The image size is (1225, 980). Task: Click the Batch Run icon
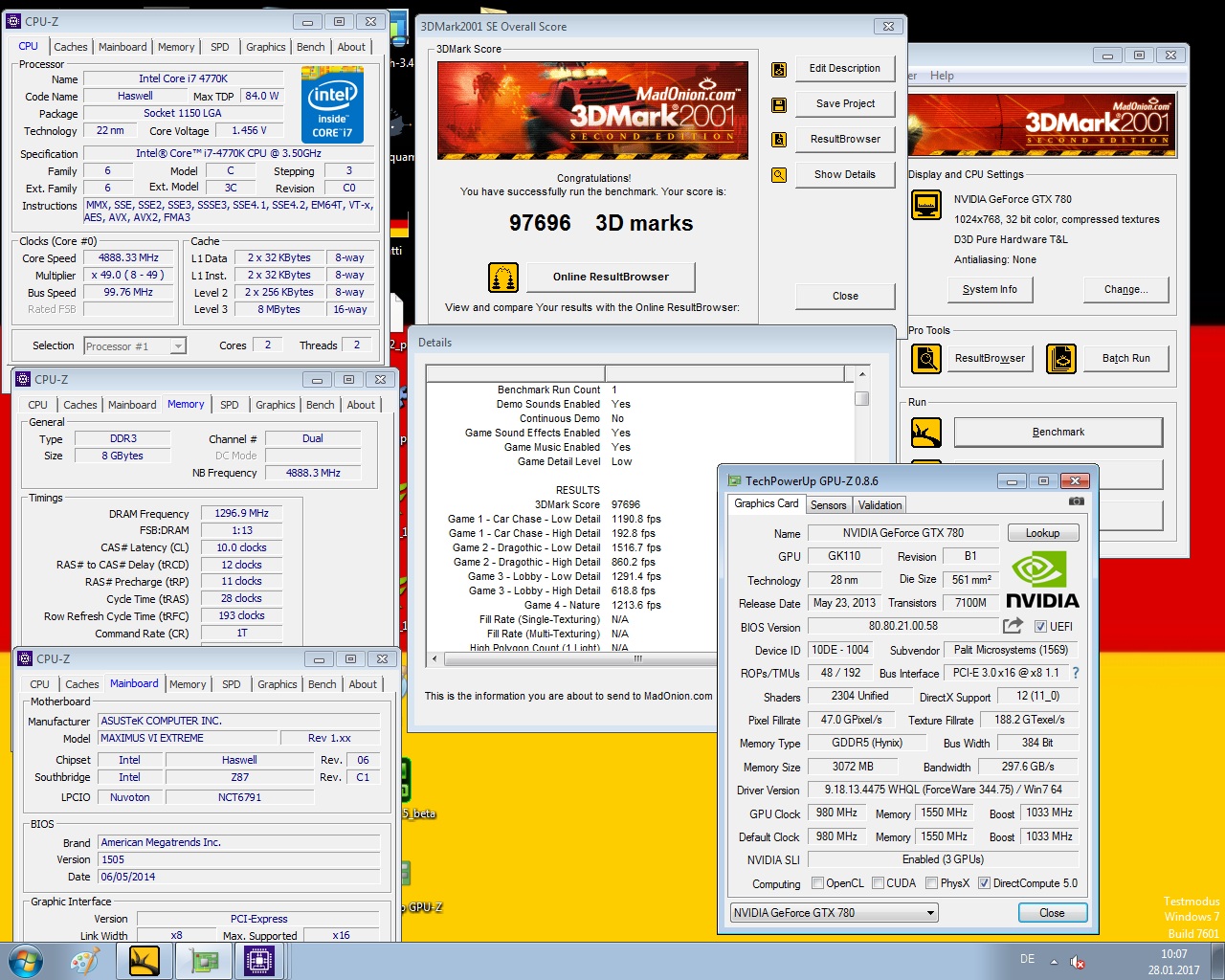coord(1061,359)
